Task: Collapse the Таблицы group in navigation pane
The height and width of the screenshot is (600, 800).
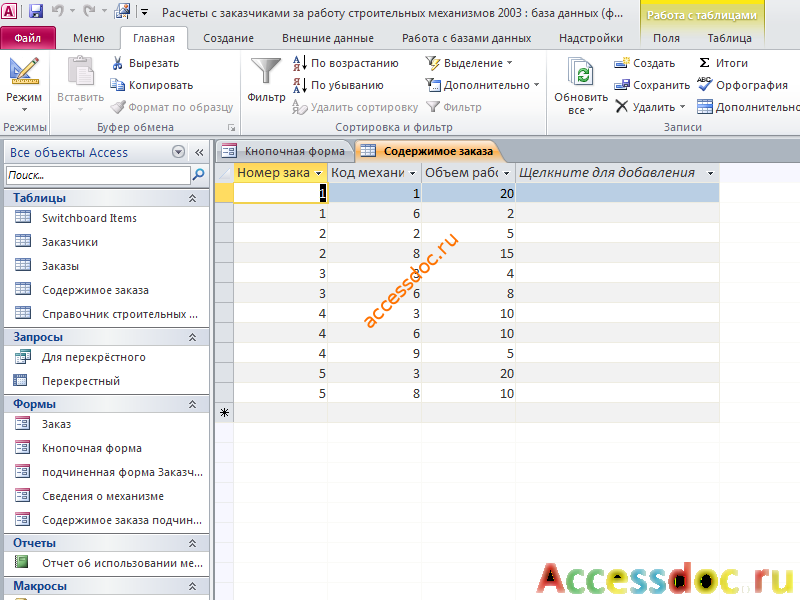Action: (x=192, y=198)
